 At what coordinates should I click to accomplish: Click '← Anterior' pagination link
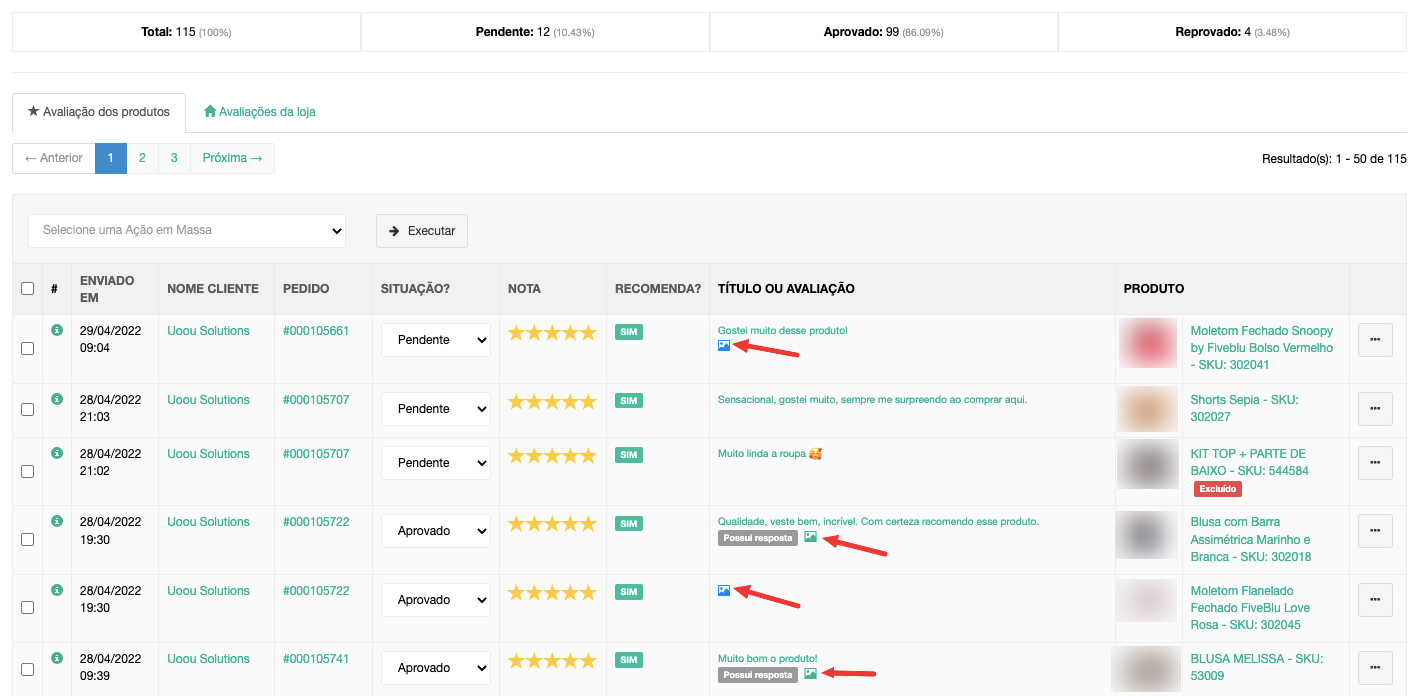pyautogui.click(x=54, y=158)
